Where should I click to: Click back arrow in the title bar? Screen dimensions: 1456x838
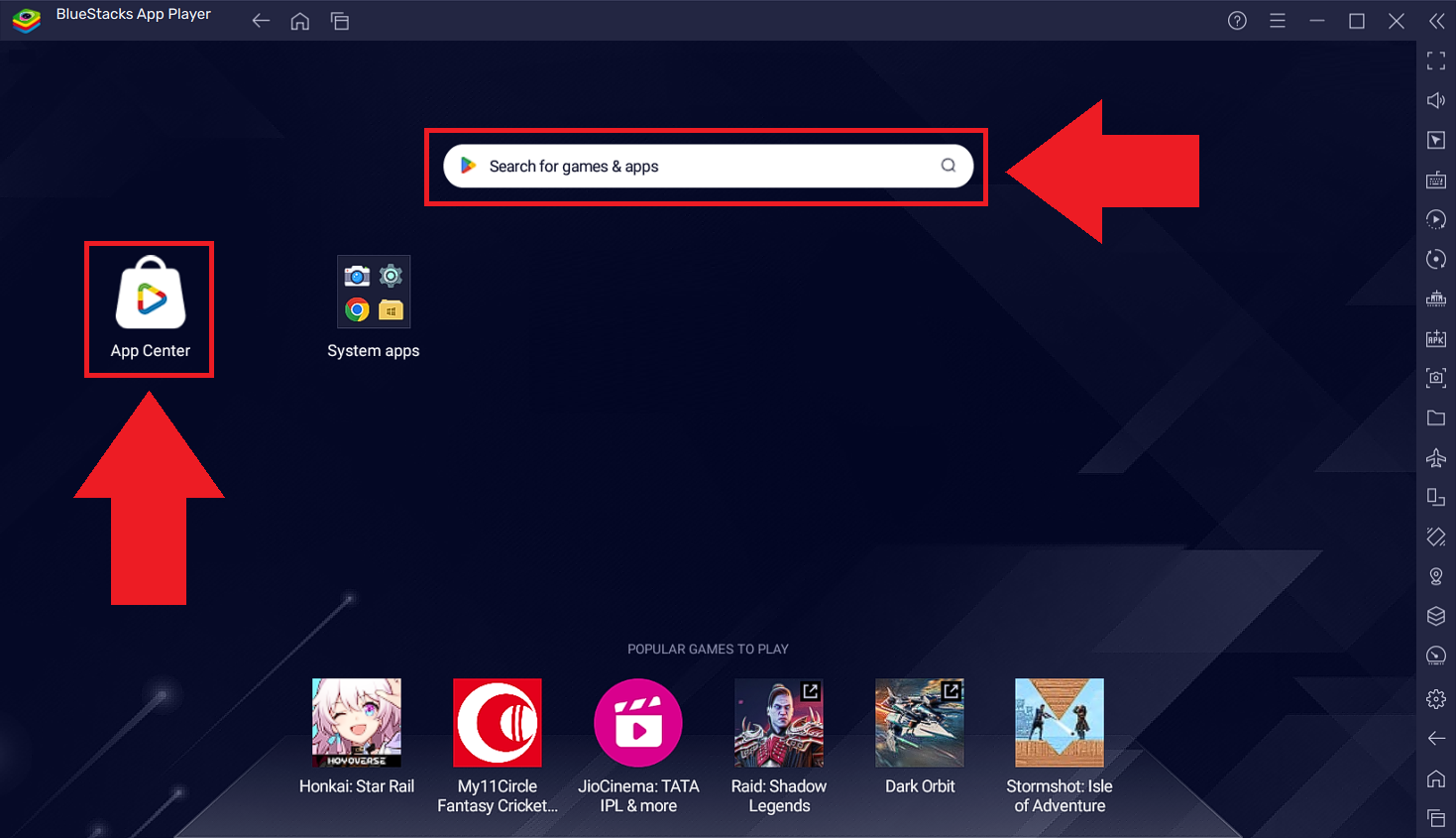pyautogui.click(x=261, y=21)
